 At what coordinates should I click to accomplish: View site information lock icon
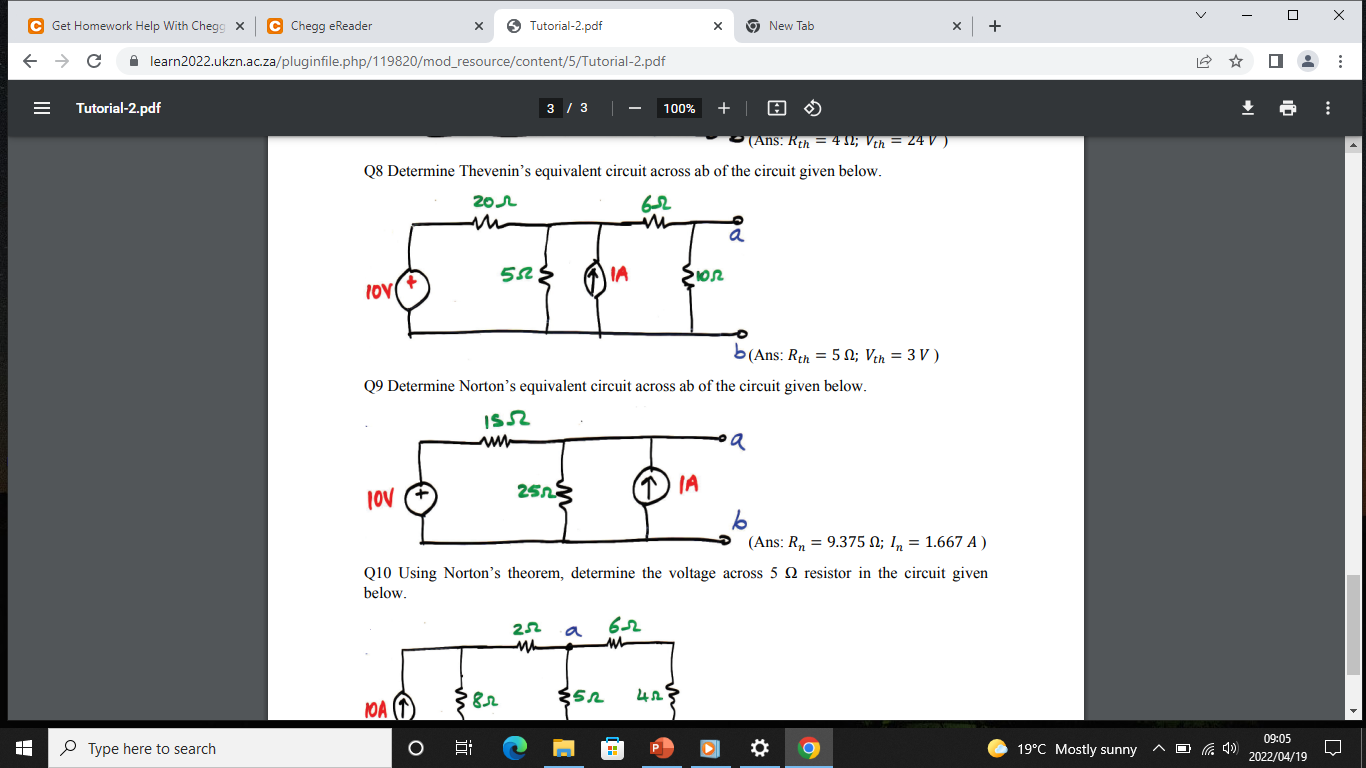133,61
